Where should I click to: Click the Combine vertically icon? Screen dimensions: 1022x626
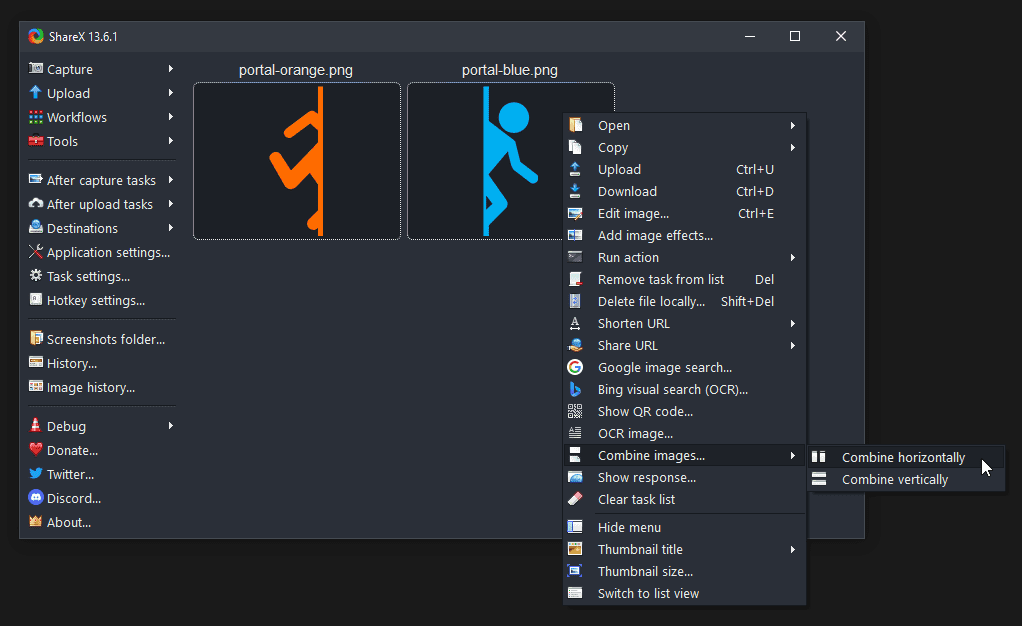[819, 479]
